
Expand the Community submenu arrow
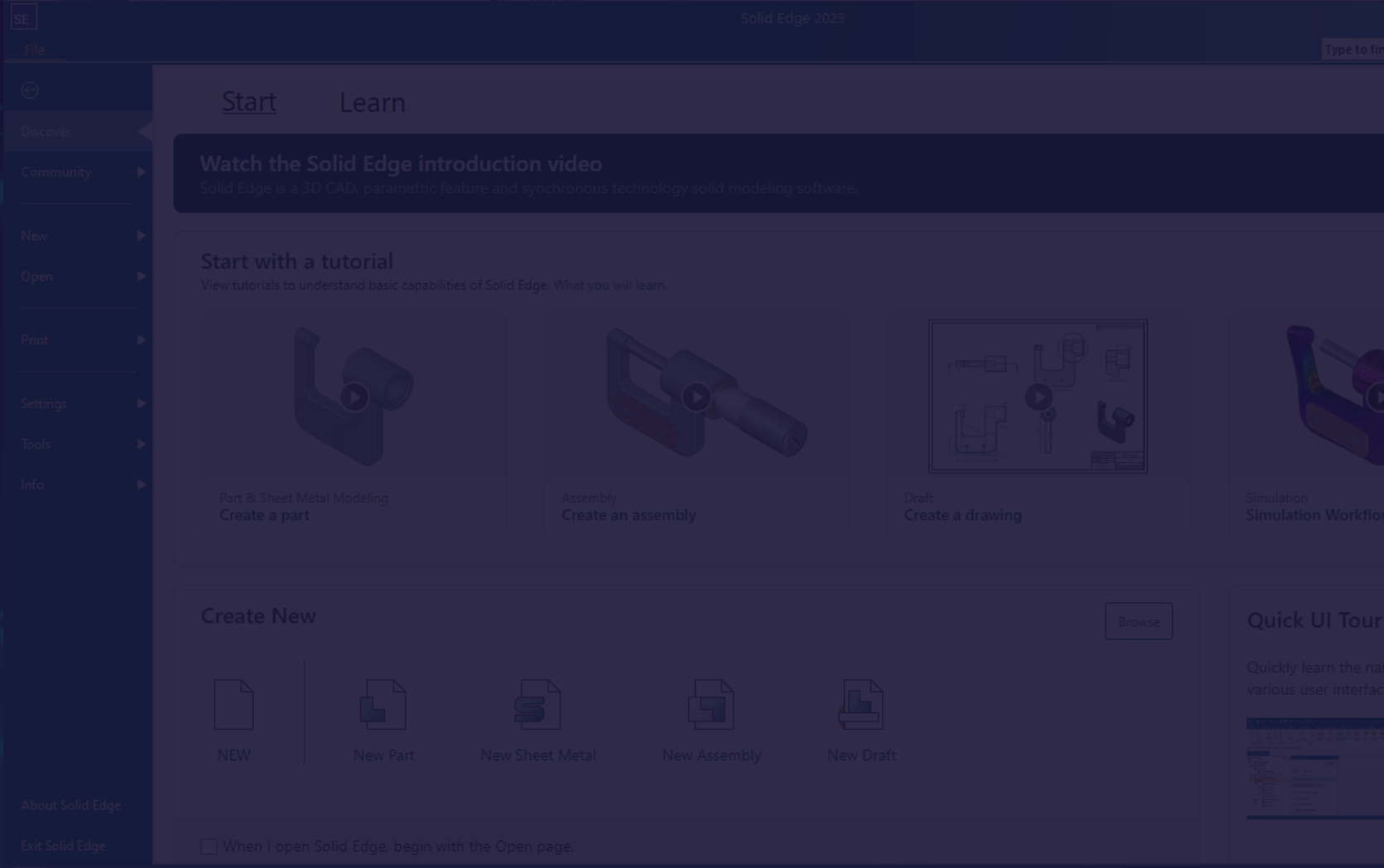141,172
